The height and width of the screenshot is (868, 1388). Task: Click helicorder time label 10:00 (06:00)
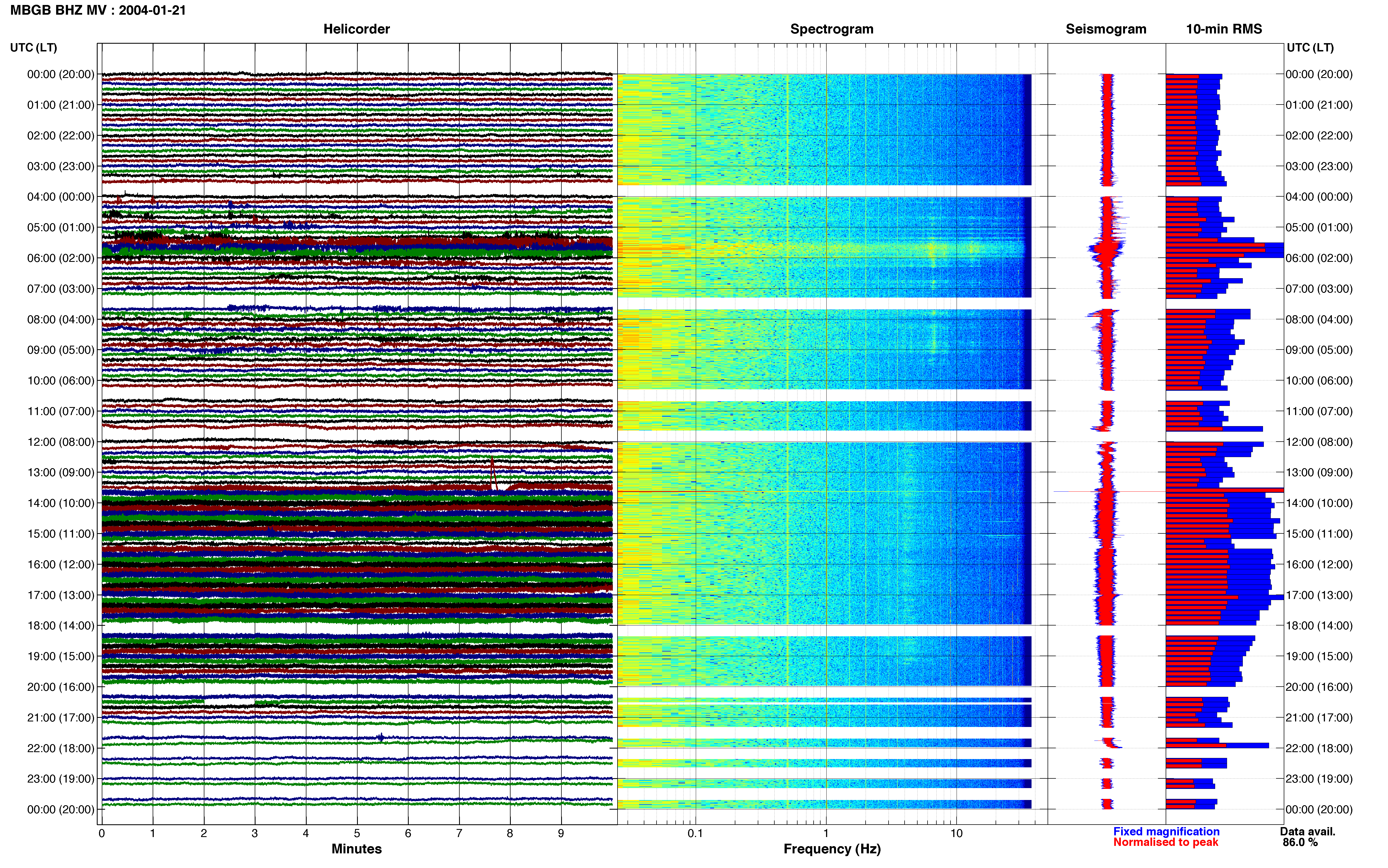point(61,380)
